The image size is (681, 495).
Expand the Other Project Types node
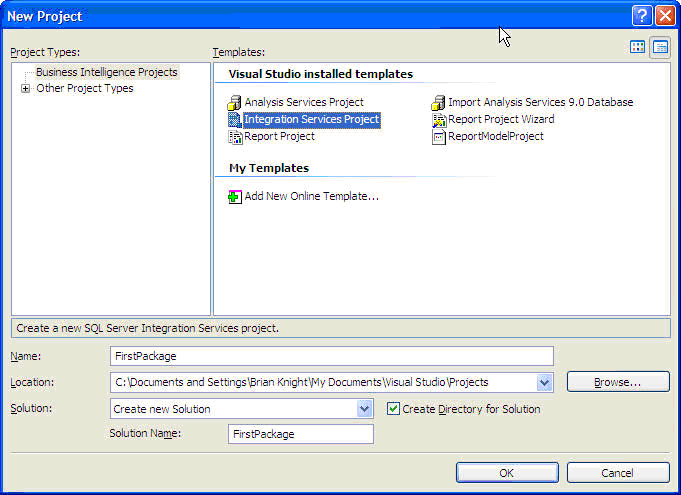25,88
